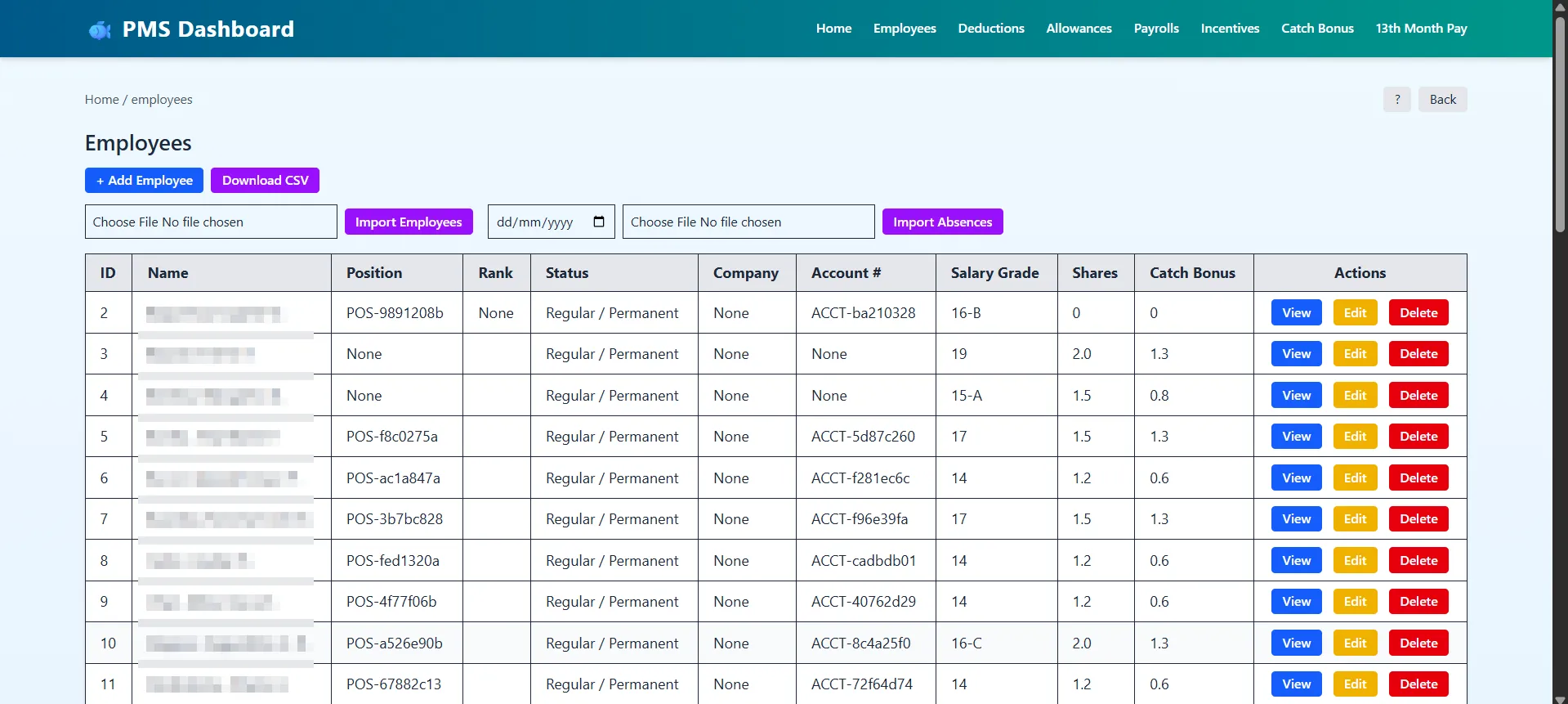The width and height of the screenshot is (1568, 704).
Task: Click the + Add Employee button
Action: pos(145,181)
